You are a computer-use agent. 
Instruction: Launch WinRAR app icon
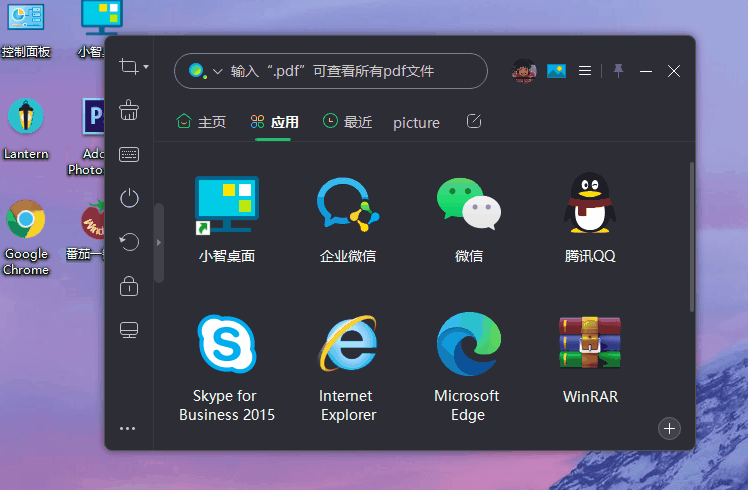tap(590, 343)
